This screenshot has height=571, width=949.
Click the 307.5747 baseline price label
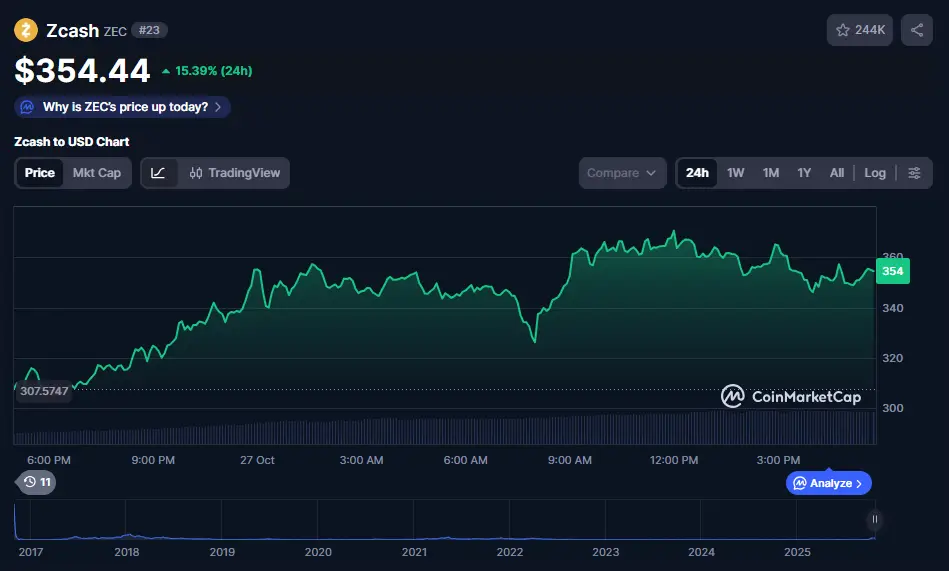44,391
